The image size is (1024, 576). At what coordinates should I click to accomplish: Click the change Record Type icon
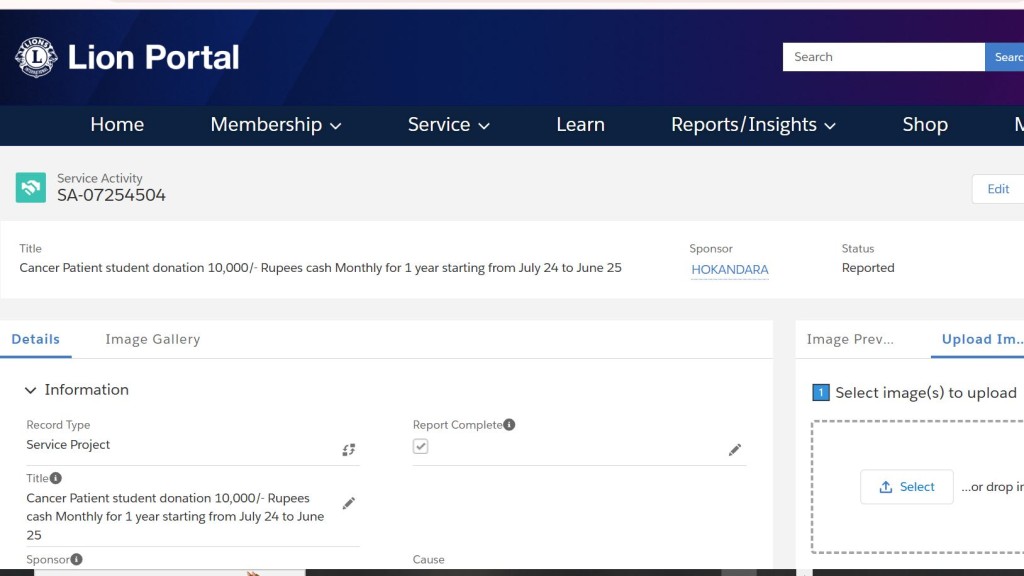[349, 449]
